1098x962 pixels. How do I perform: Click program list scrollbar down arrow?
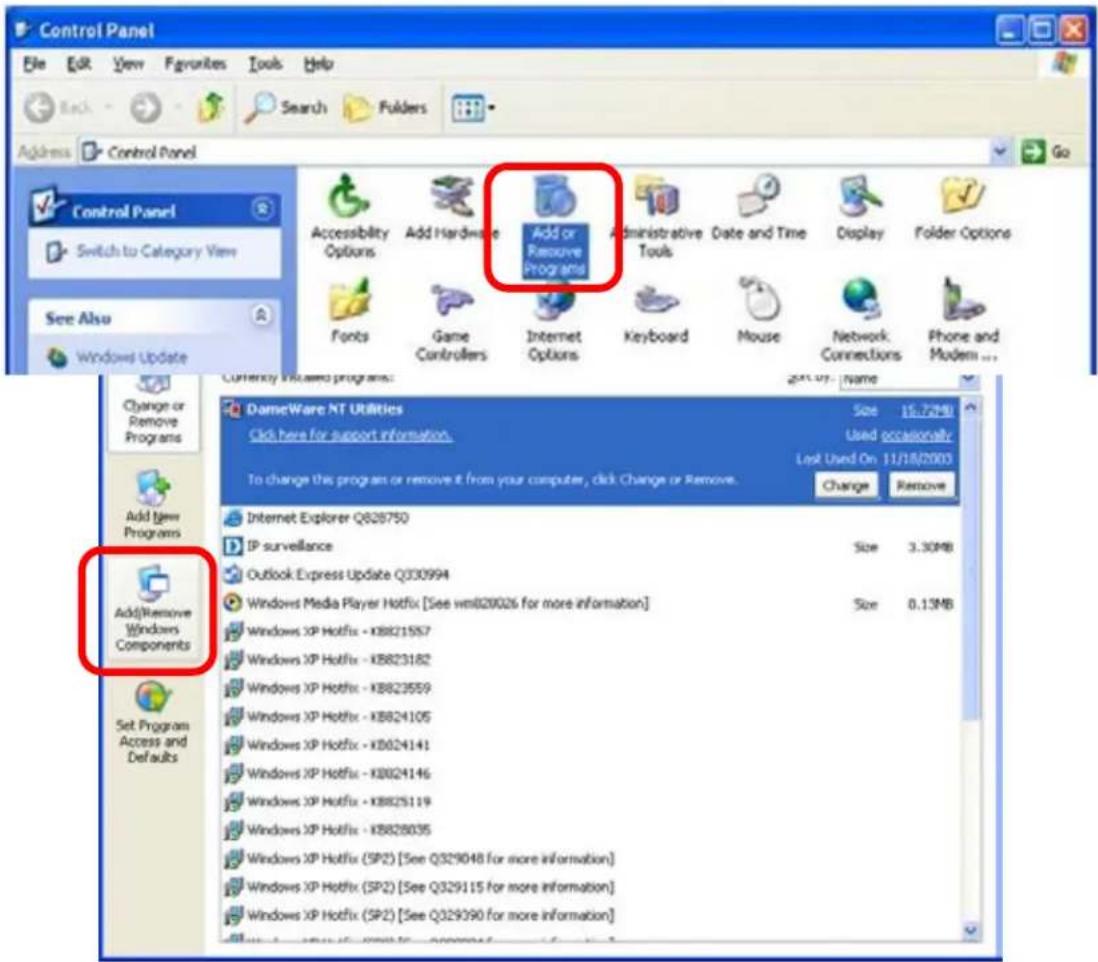click(x=971, y=930)
